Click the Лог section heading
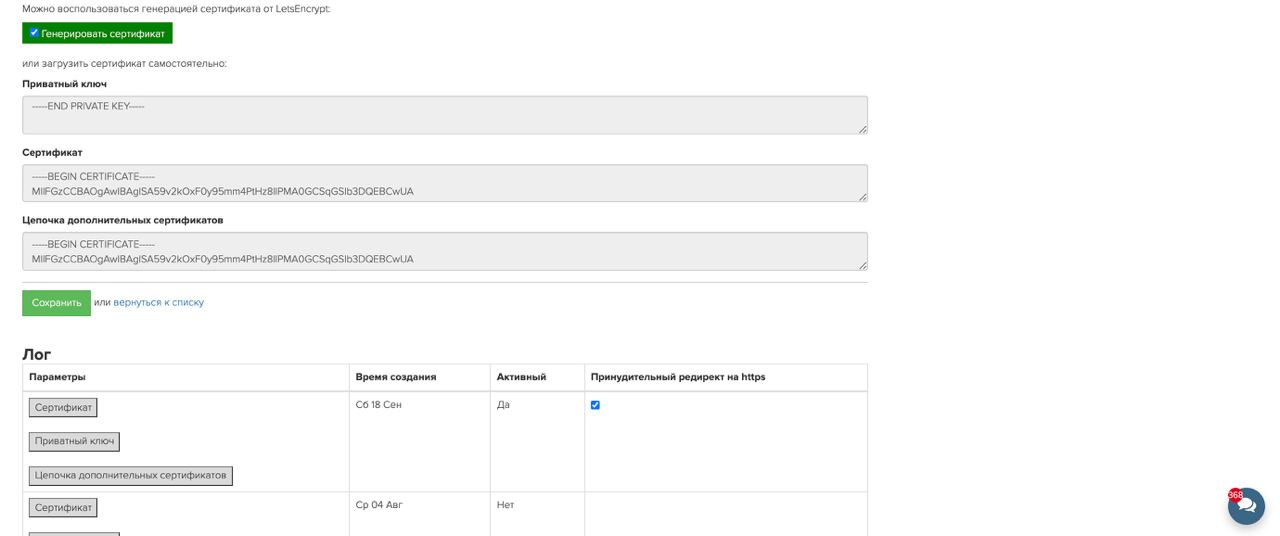 (37, 354)
